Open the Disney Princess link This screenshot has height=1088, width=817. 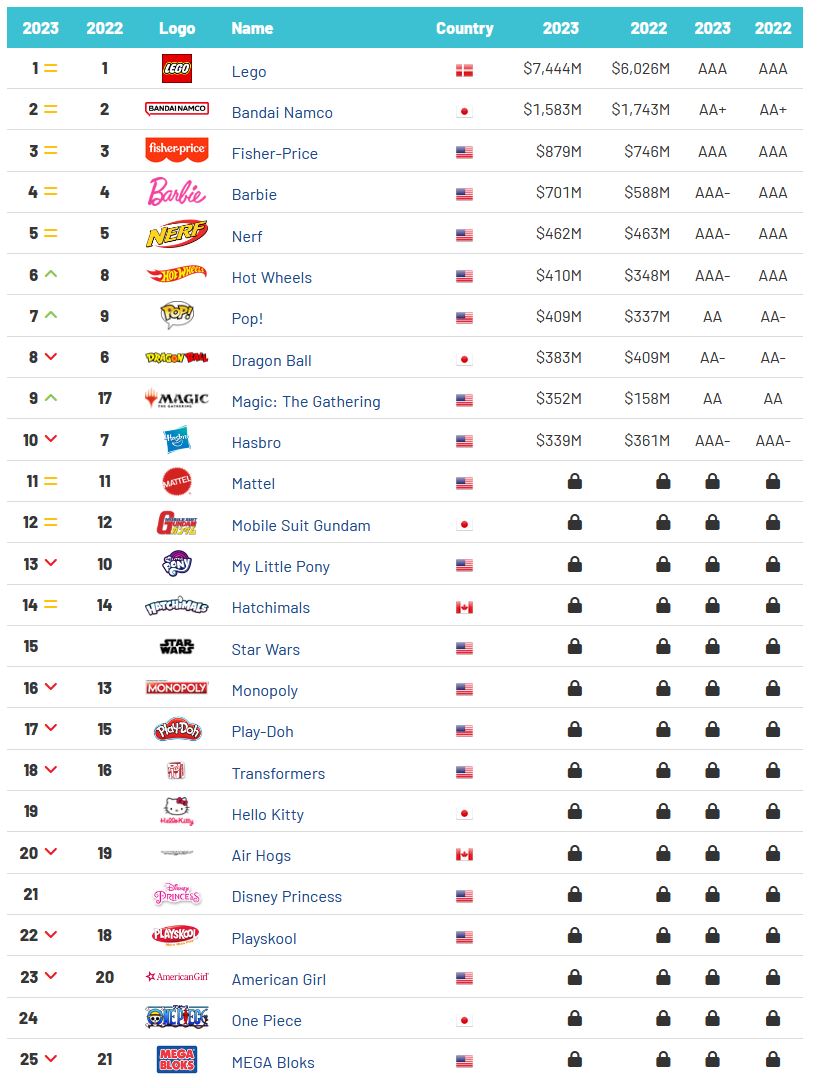point(287,896)
